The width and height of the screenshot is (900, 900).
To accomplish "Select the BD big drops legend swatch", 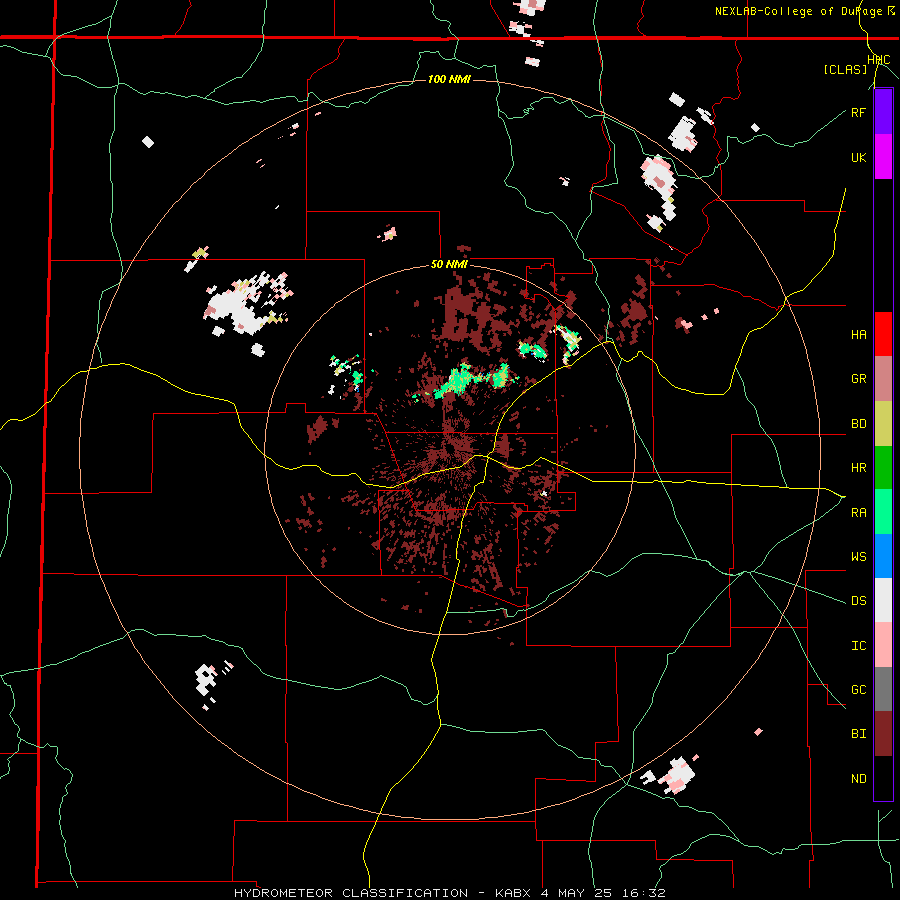I will pyautogui.click(x=883, y=424).
